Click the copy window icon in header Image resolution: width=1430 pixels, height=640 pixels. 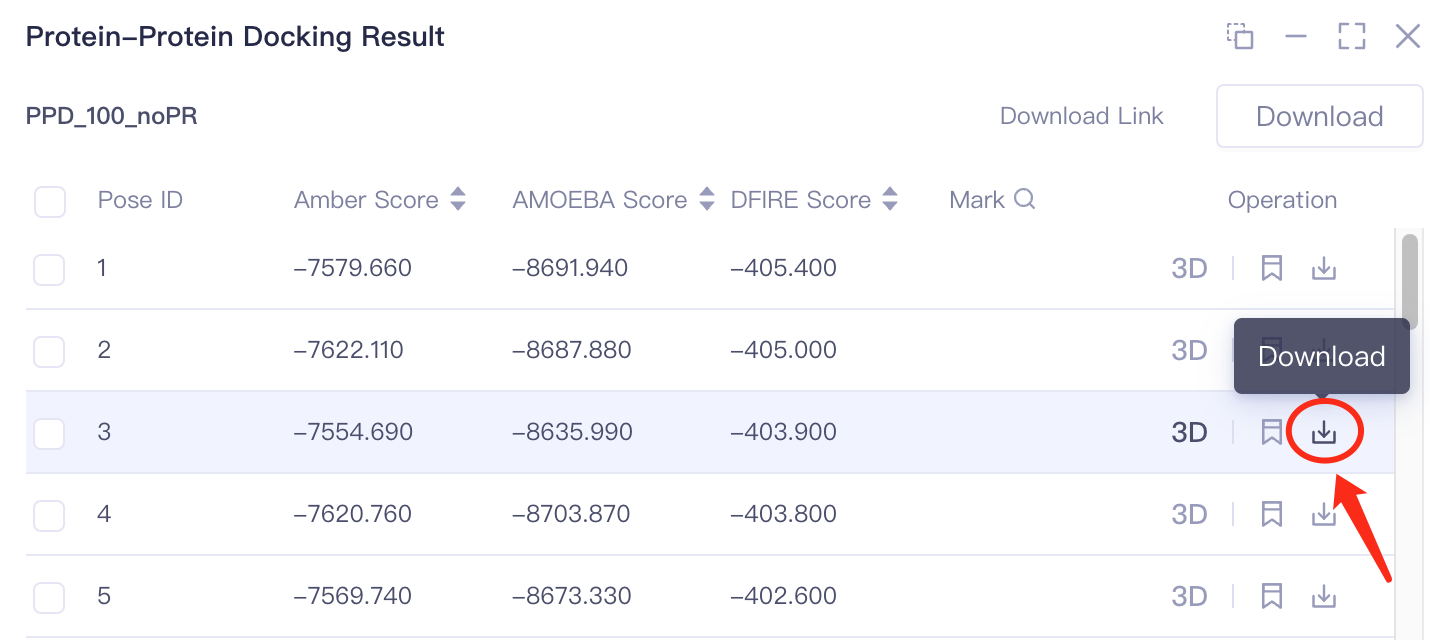click(1240, 37)
